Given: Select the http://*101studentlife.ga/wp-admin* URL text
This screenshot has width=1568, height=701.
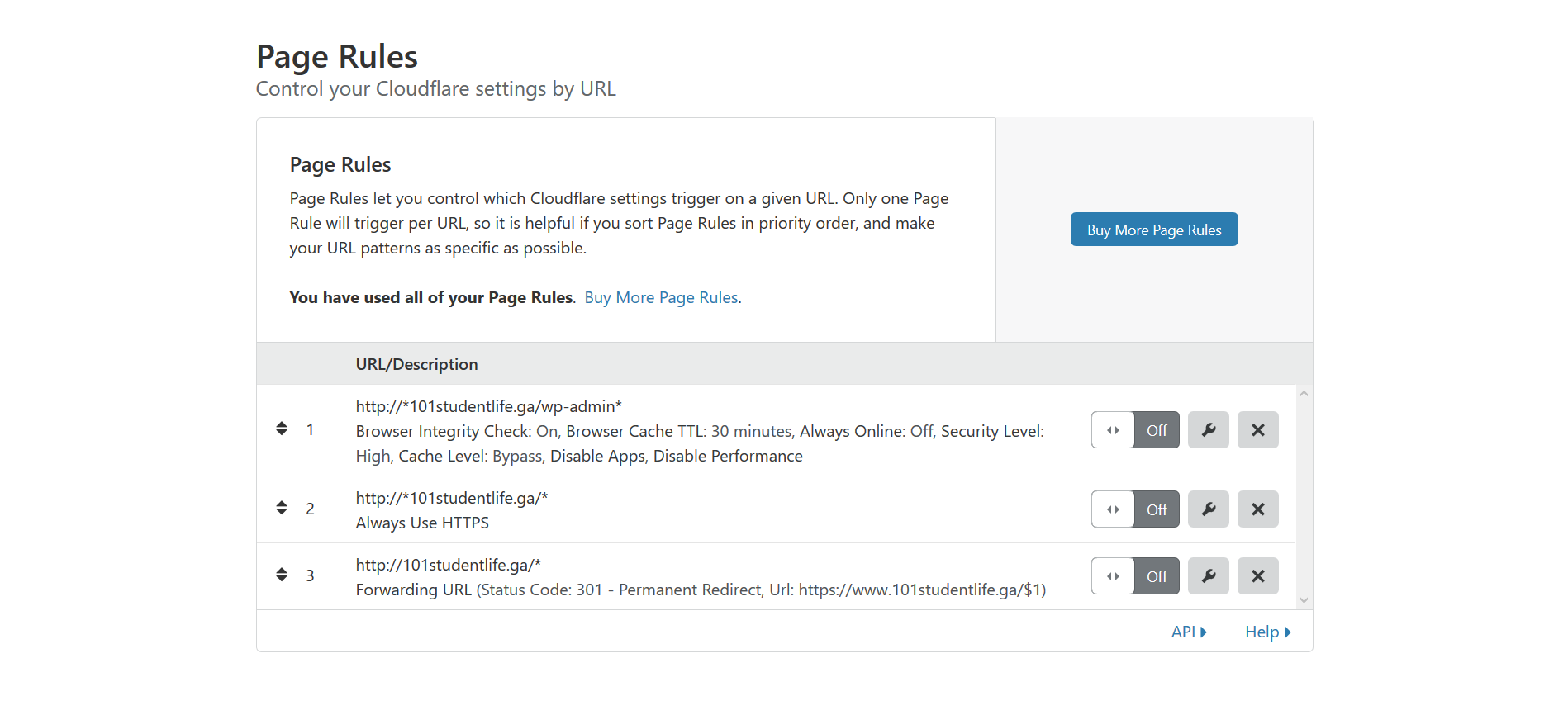Looking at the screenshot, I should click(x=488, y=406).
